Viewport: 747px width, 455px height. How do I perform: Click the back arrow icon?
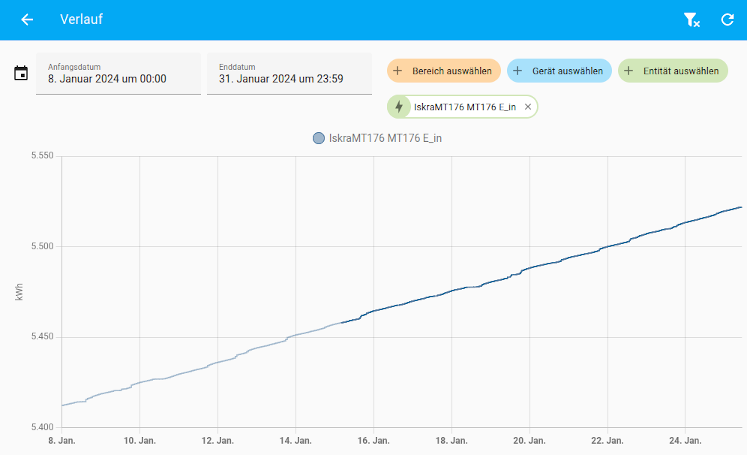tap(27, 20)
